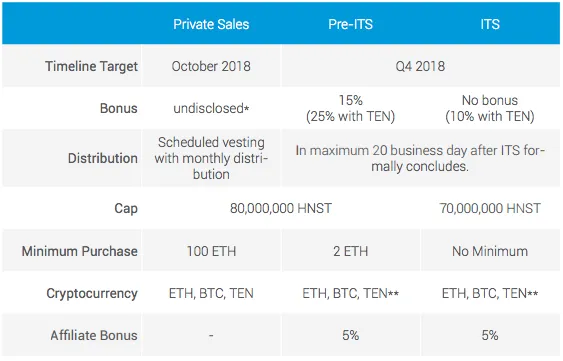This screenshot has width=563, height=361.
Task: Click the ITS column header
Action: [490, 24]
